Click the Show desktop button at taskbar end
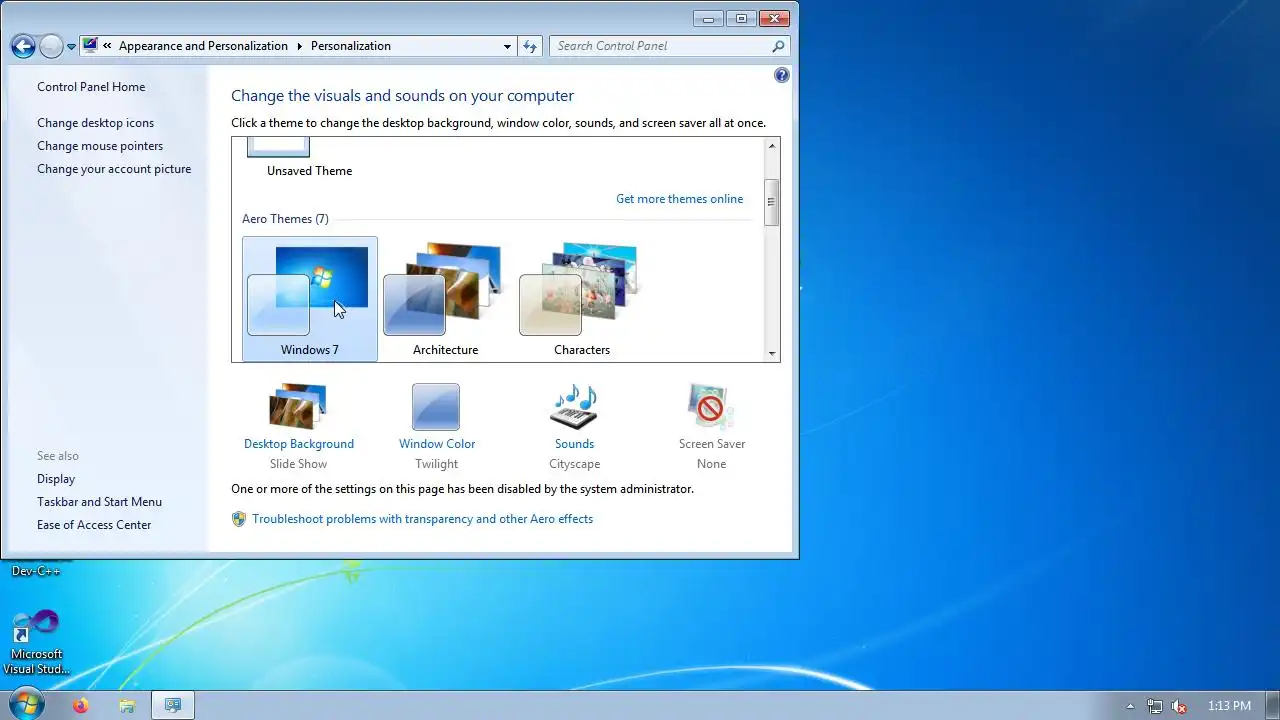This screenshot has height=720, width=1280. [x=1272, y=705]
